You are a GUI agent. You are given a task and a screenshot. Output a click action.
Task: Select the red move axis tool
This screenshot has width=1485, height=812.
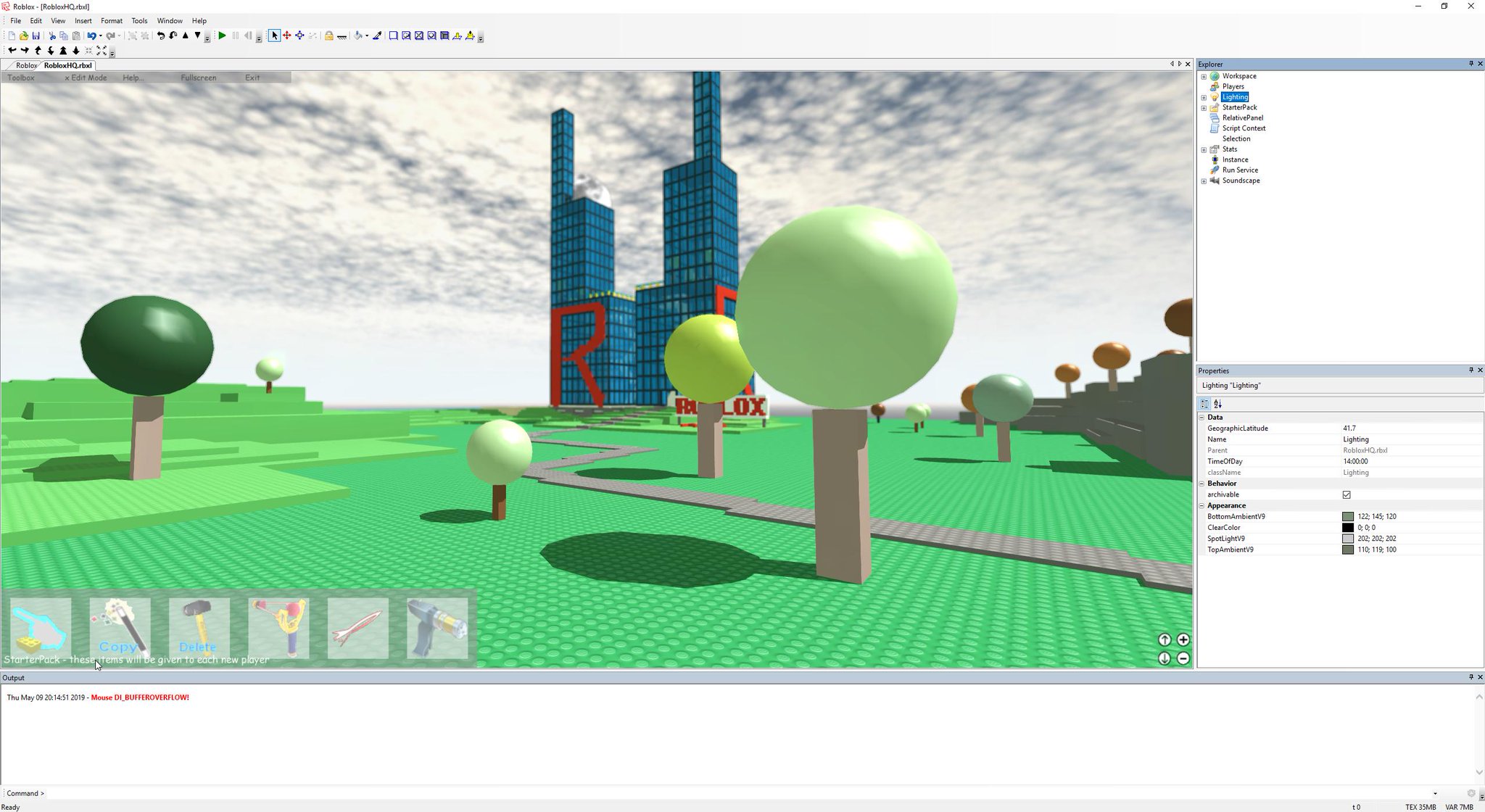tap(286, 36)
